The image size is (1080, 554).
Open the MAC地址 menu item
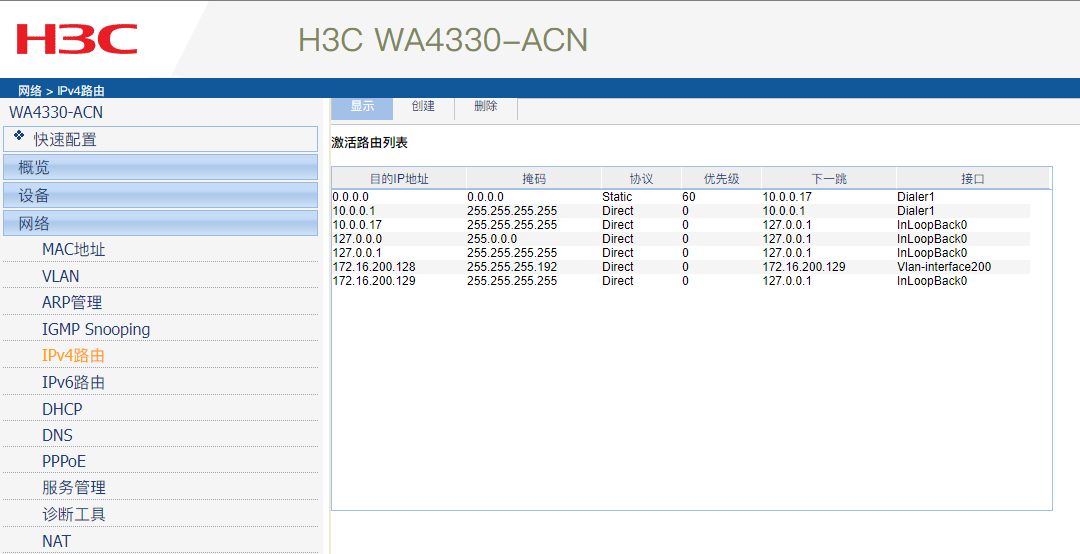(x=74, y=249)
